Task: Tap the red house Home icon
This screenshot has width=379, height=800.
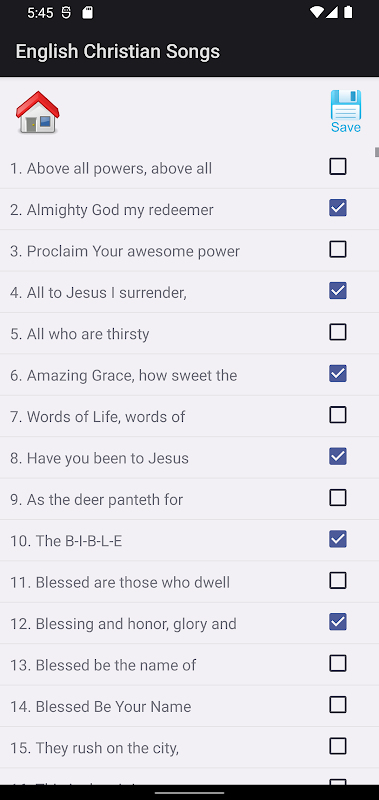Action: pyautogui.click(x=37, y=112)
